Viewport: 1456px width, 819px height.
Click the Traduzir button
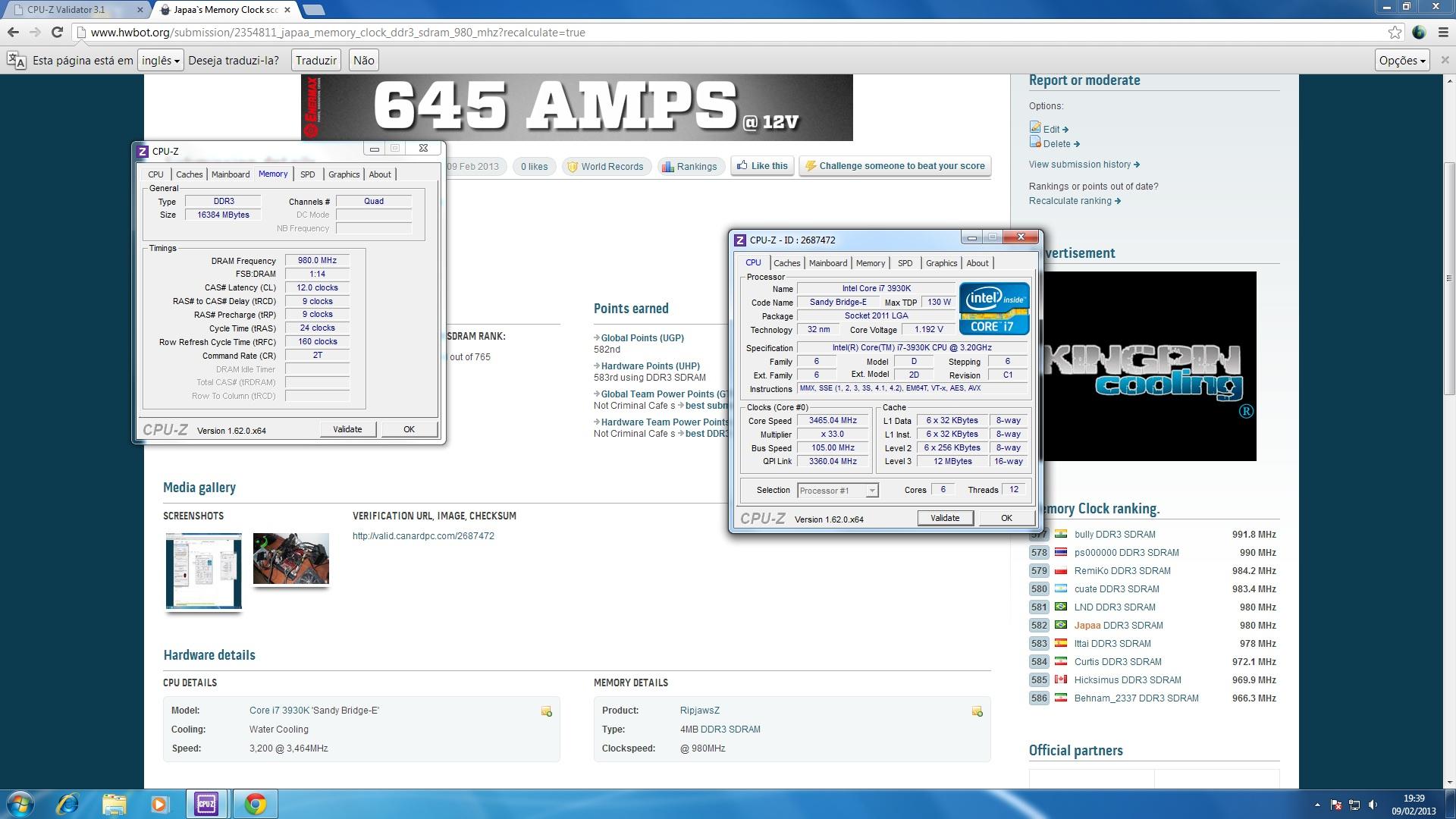point(315,61)
